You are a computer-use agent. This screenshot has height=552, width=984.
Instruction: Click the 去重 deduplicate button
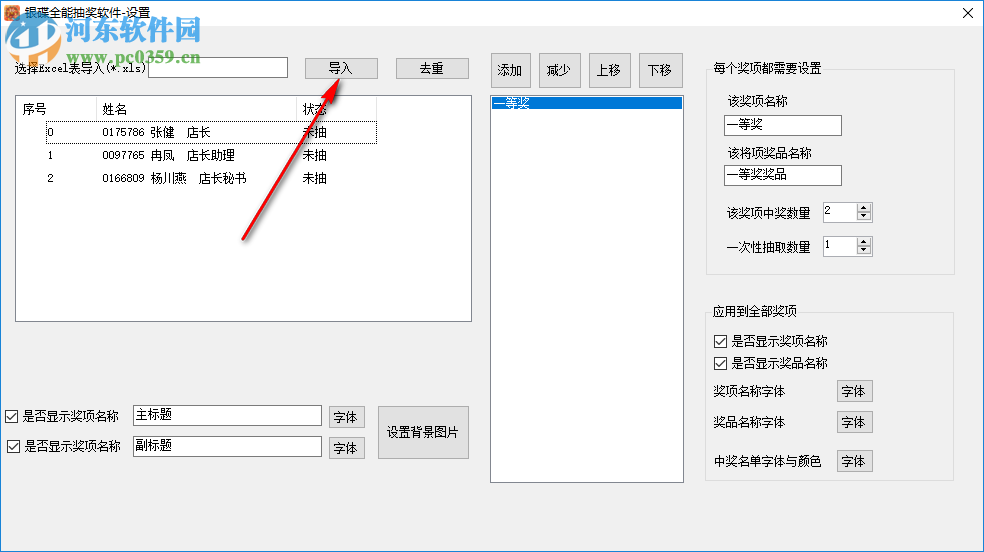coord(432,68)
